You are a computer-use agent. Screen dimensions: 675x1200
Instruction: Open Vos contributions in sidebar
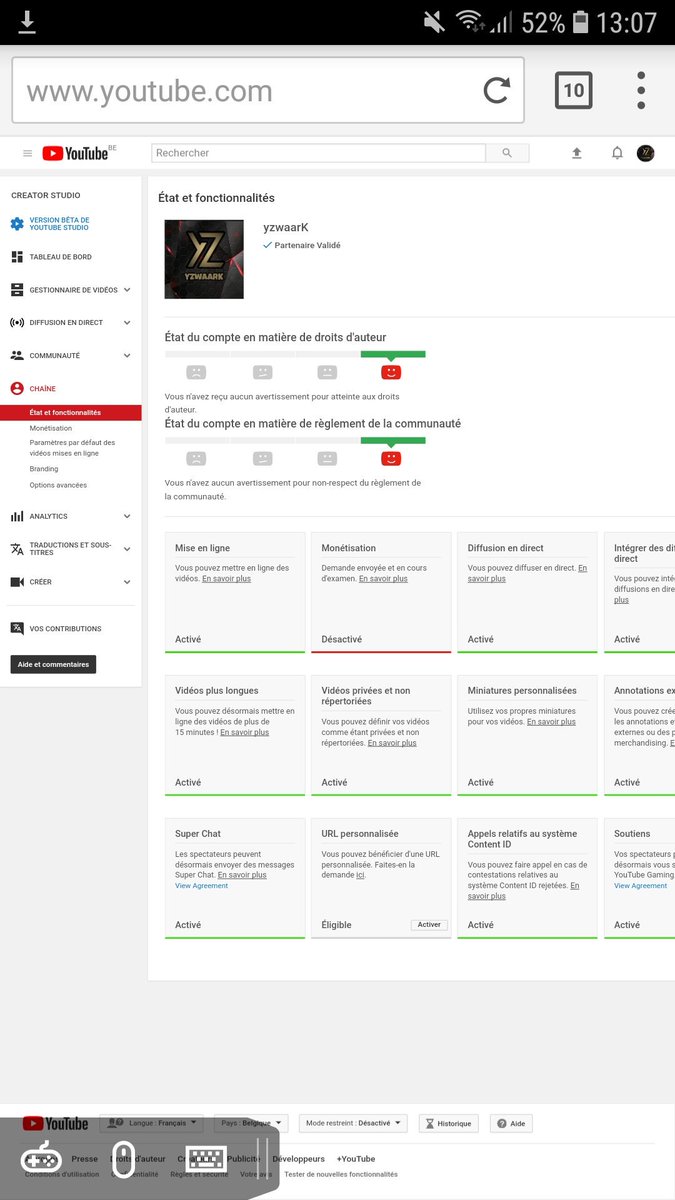(x=65, y=629)
